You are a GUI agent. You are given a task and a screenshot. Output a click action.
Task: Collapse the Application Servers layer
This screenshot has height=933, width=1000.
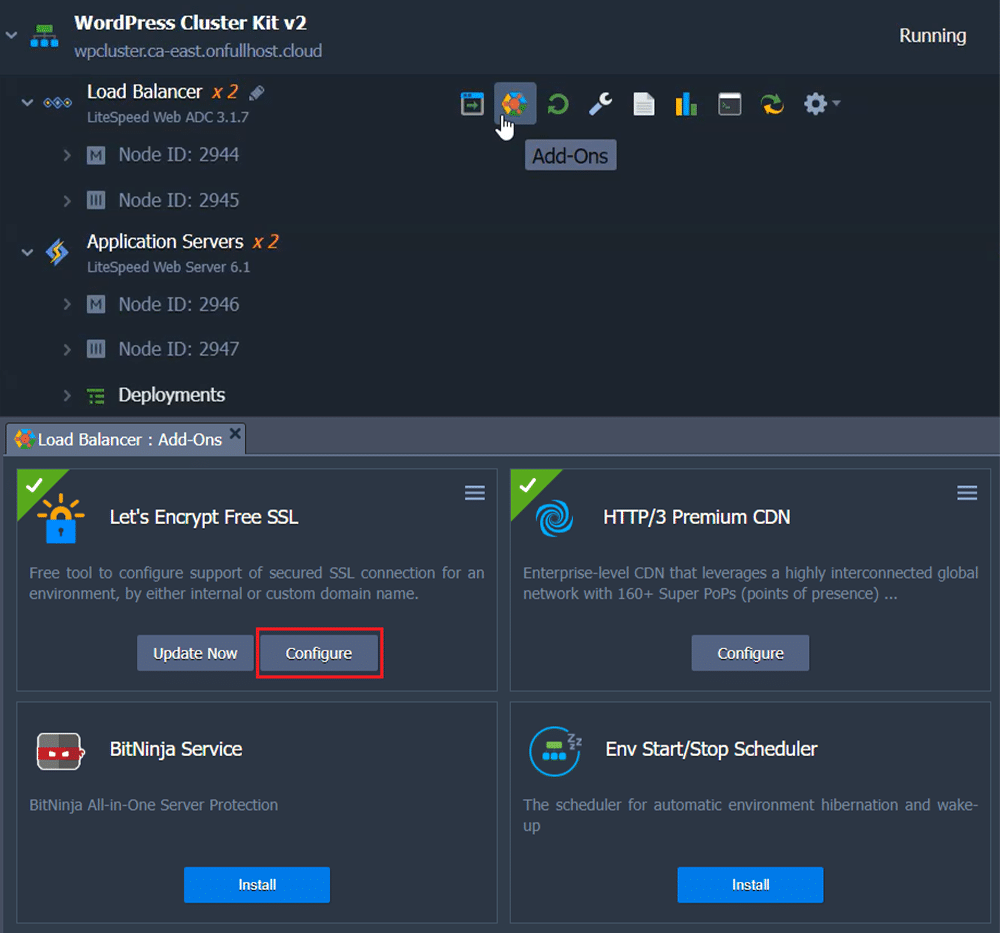click(27, 252)
